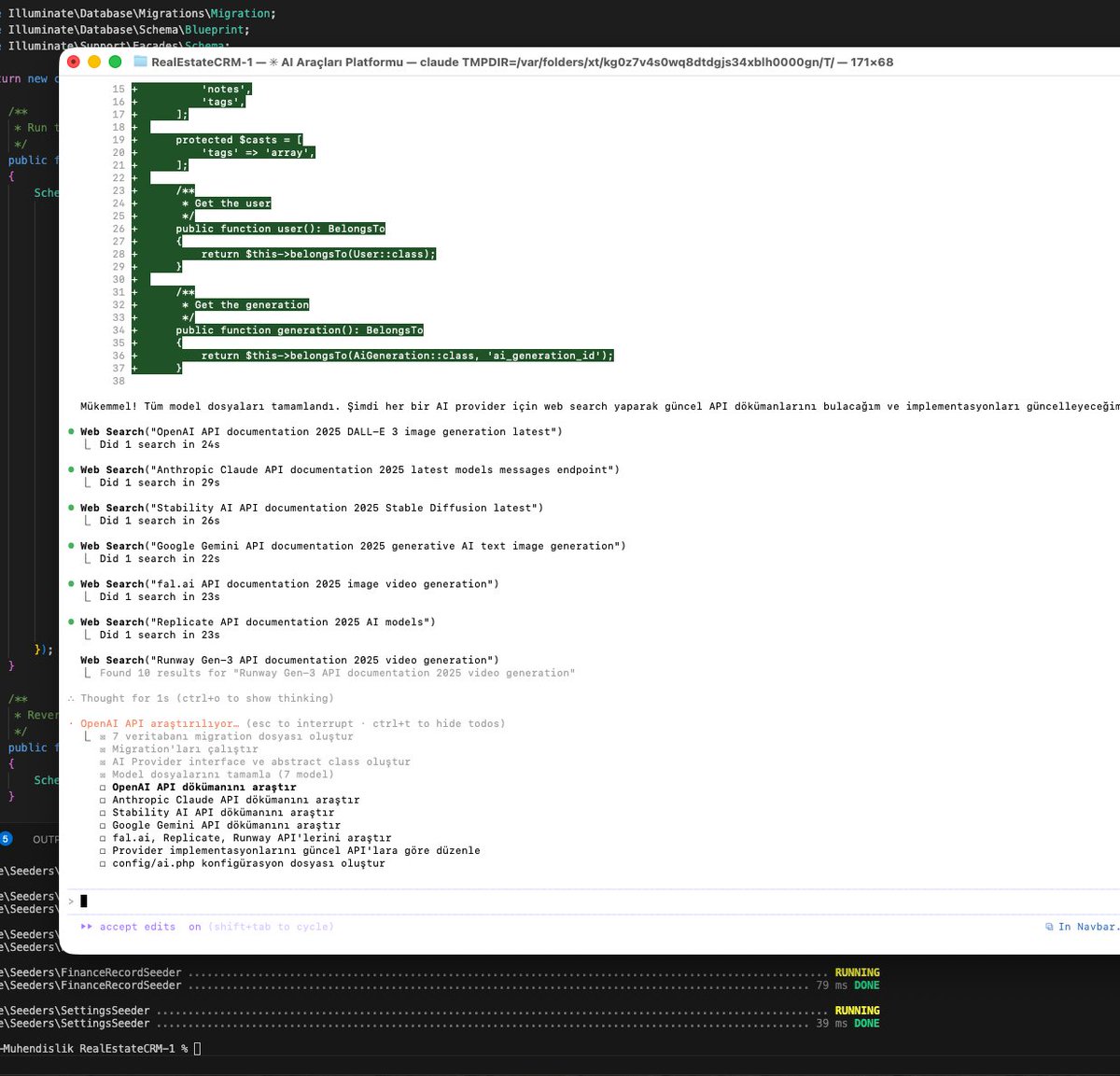Click 'Illuminate\Database\Migrations\Migration;' in the VS Code editor
1120x1076 pixels.
tap(142, 13)
